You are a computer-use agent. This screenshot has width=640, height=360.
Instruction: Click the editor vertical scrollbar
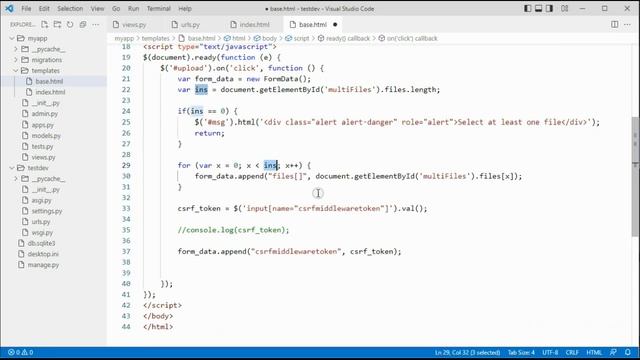[635, 176]
